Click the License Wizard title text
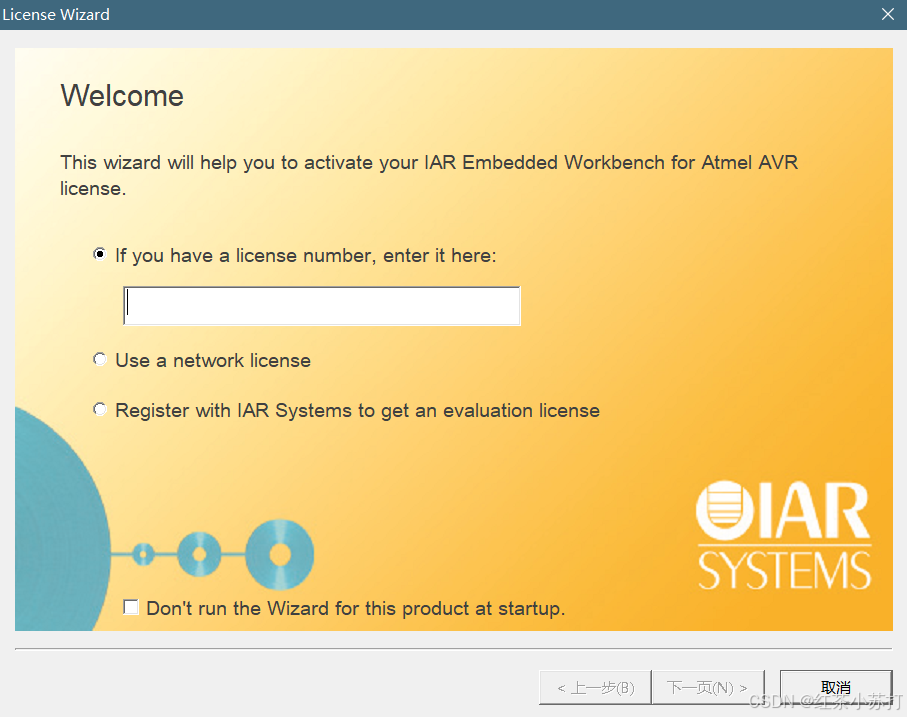 click(56, 14)
